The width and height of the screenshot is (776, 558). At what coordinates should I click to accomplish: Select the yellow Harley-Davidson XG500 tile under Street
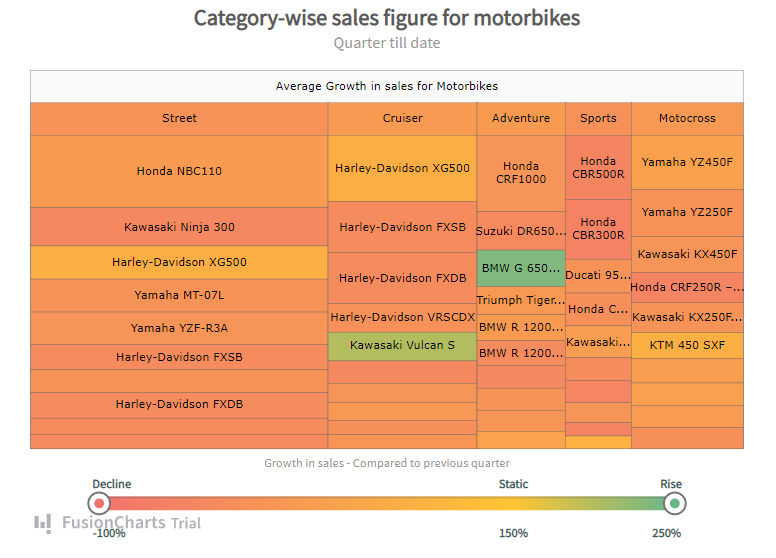coord(179,262)
